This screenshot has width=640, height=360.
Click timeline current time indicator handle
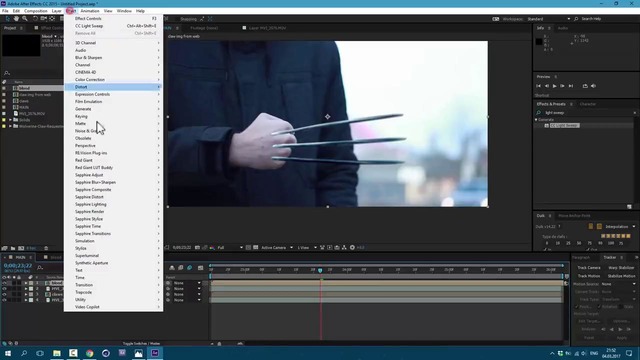[320, 270]
